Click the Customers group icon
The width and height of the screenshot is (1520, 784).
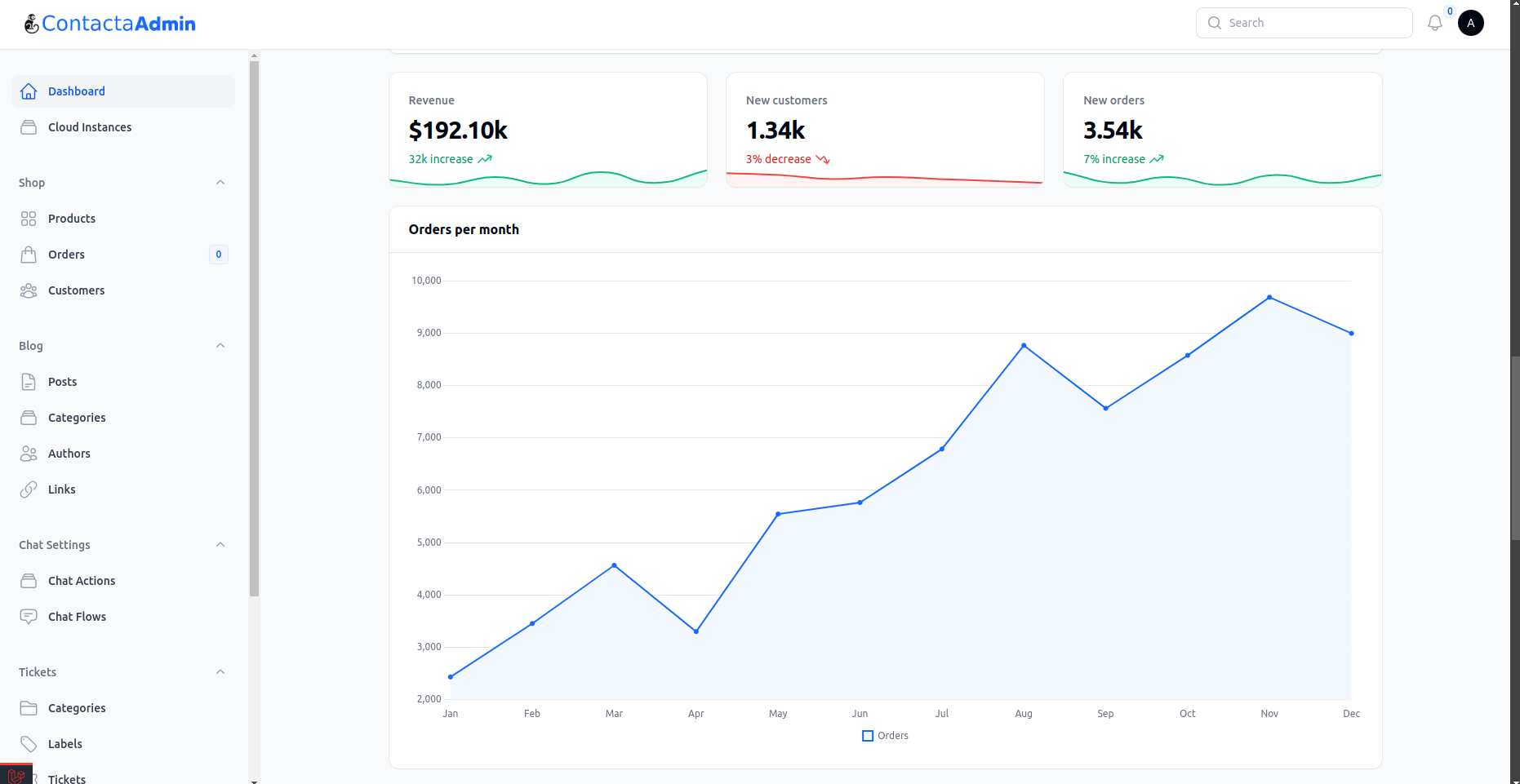[x=29, y=290]
